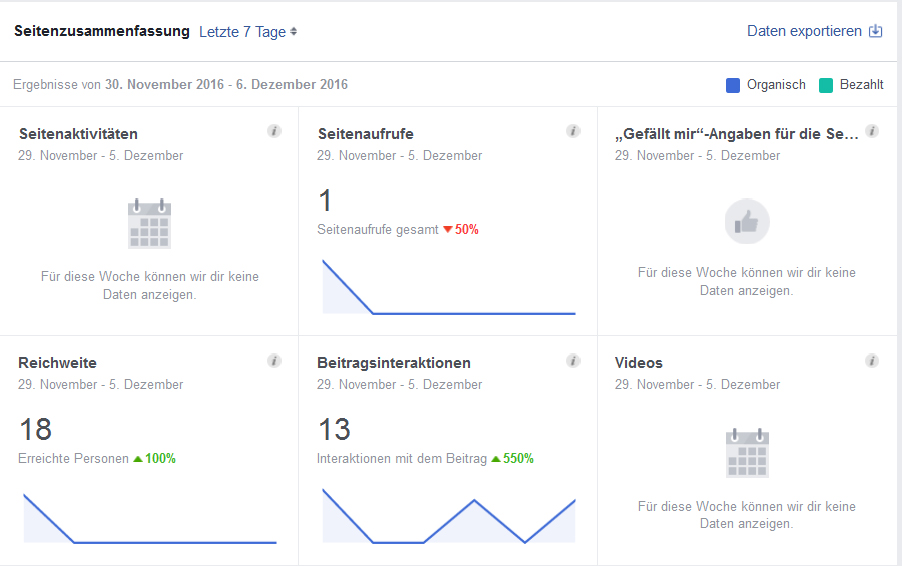The image size is (902, 566).
Task: Click info icon on Reichweite card
Action: (x=274, y=361)
